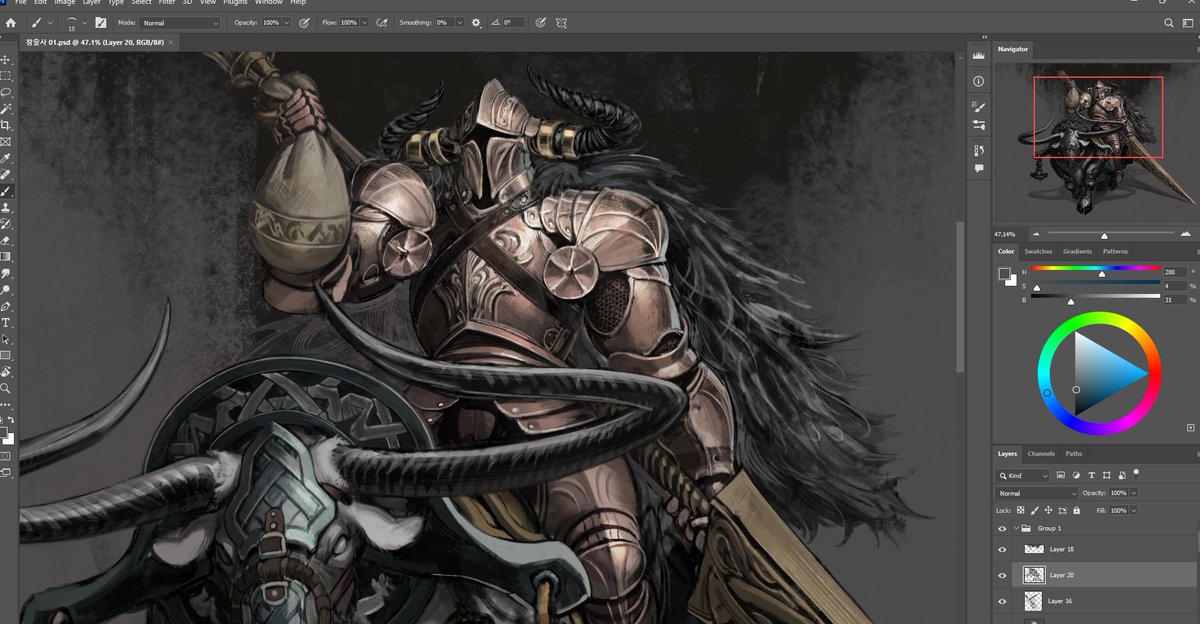Select the Pen tool
The image size is (1200, 624).
pyautogui.click(x=6, y=306)
